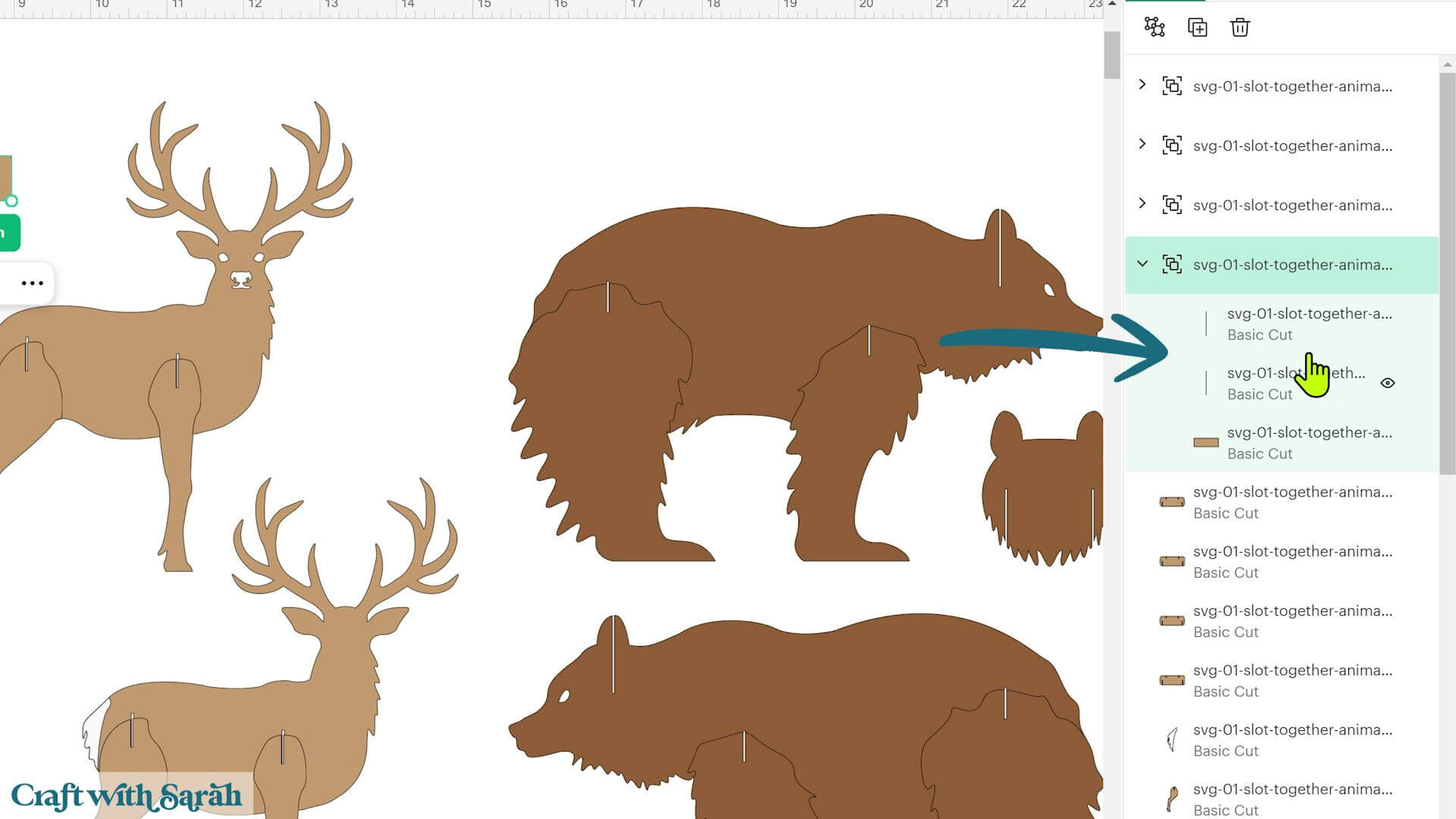
Task: Select the first Basic Cut slot sublayer
Action: pos(1282,324)
